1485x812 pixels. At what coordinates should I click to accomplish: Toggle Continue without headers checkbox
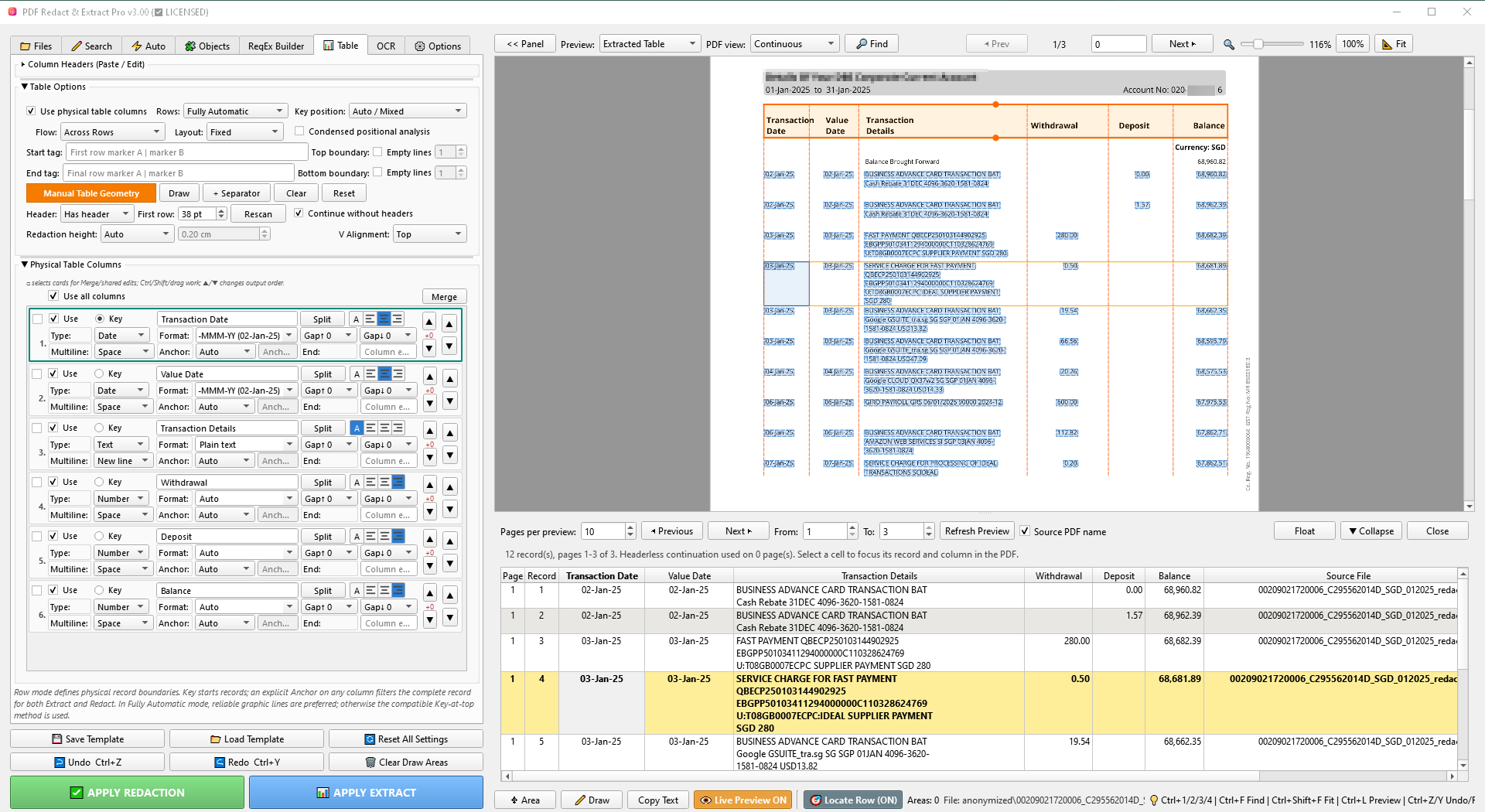point(299,213)
